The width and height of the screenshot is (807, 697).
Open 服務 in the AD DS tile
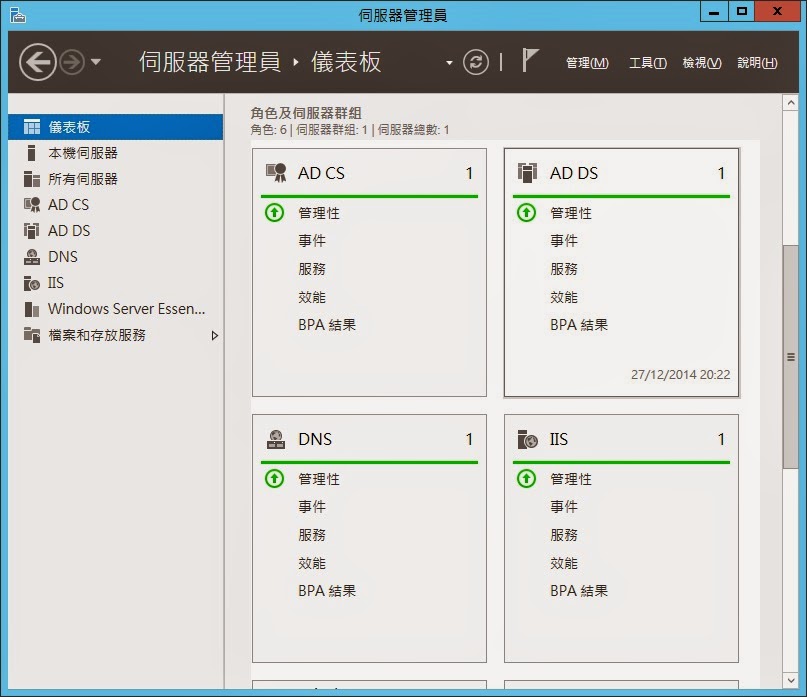click(564, 269)
